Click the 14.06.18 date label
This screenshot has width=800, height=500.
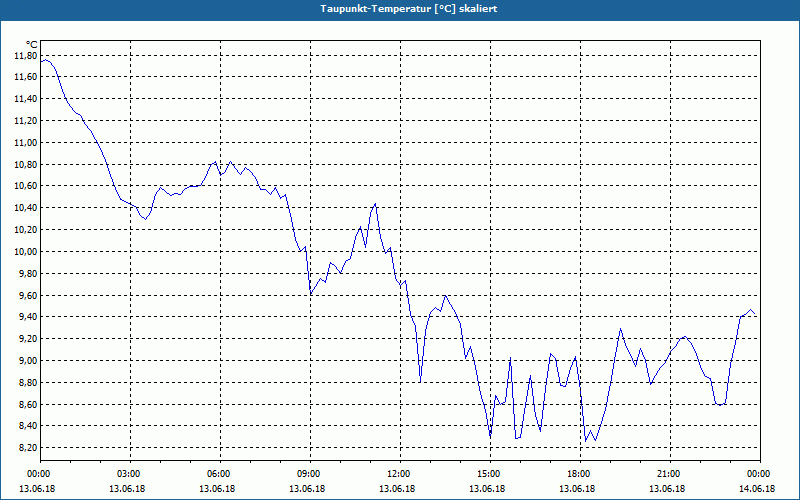[x=757, y=489]
